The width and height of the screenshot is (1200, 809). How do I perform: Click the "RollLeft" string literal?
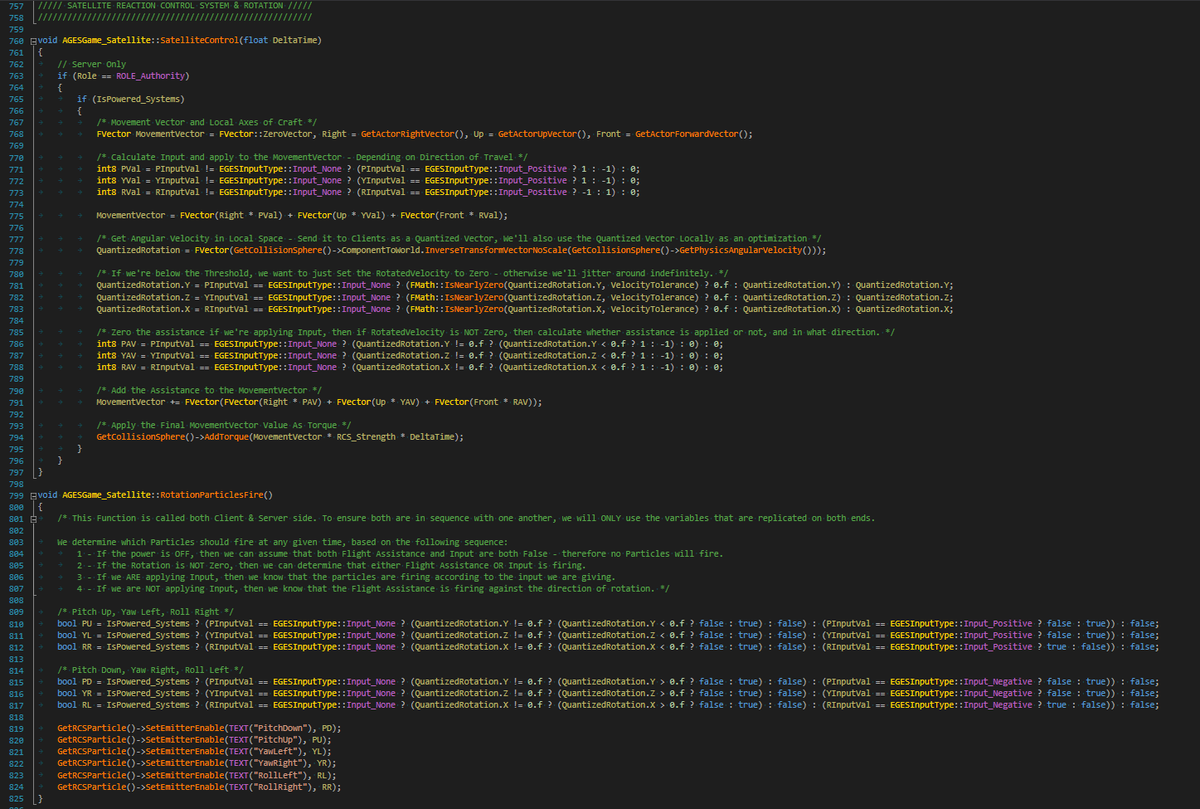(276, 774)
